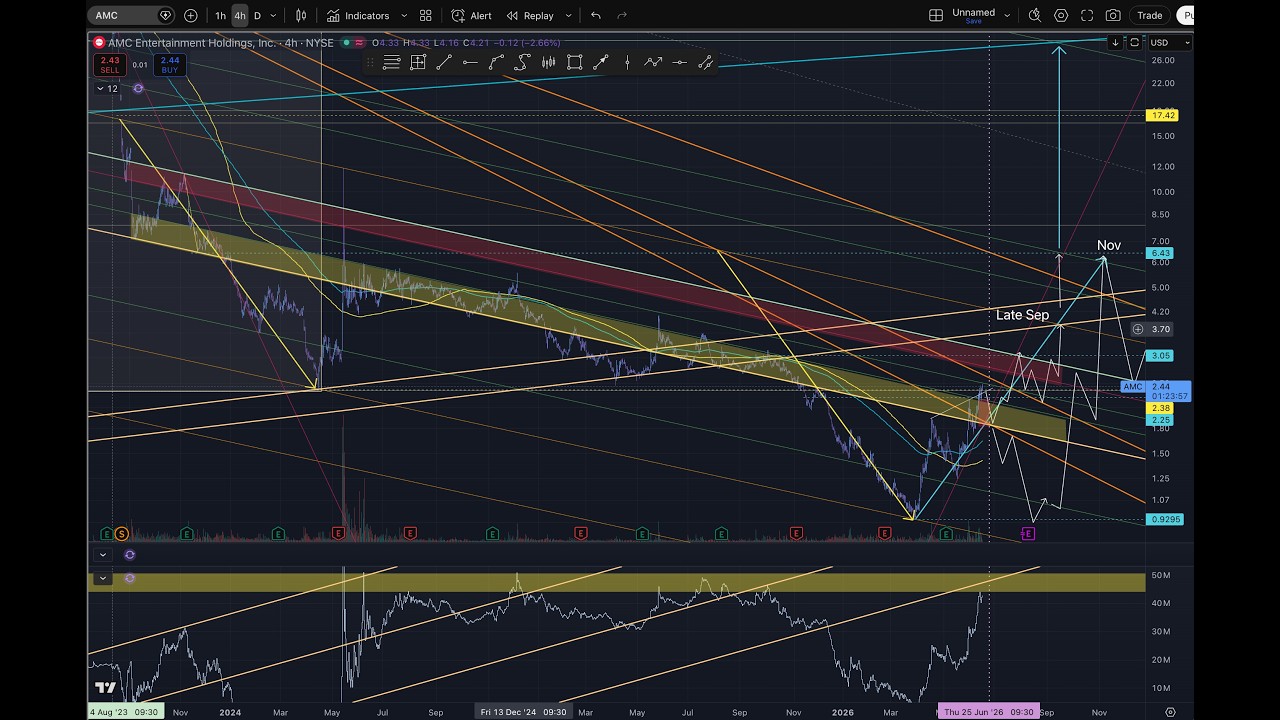The image size is (1280, 720).
Task: Click the TradingView logo
Action: [x=105, y=688]
